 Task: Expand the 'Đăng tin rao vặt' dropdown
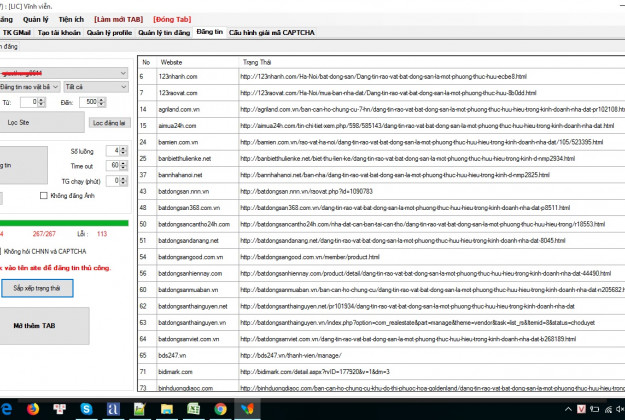(x=30, y=87)
